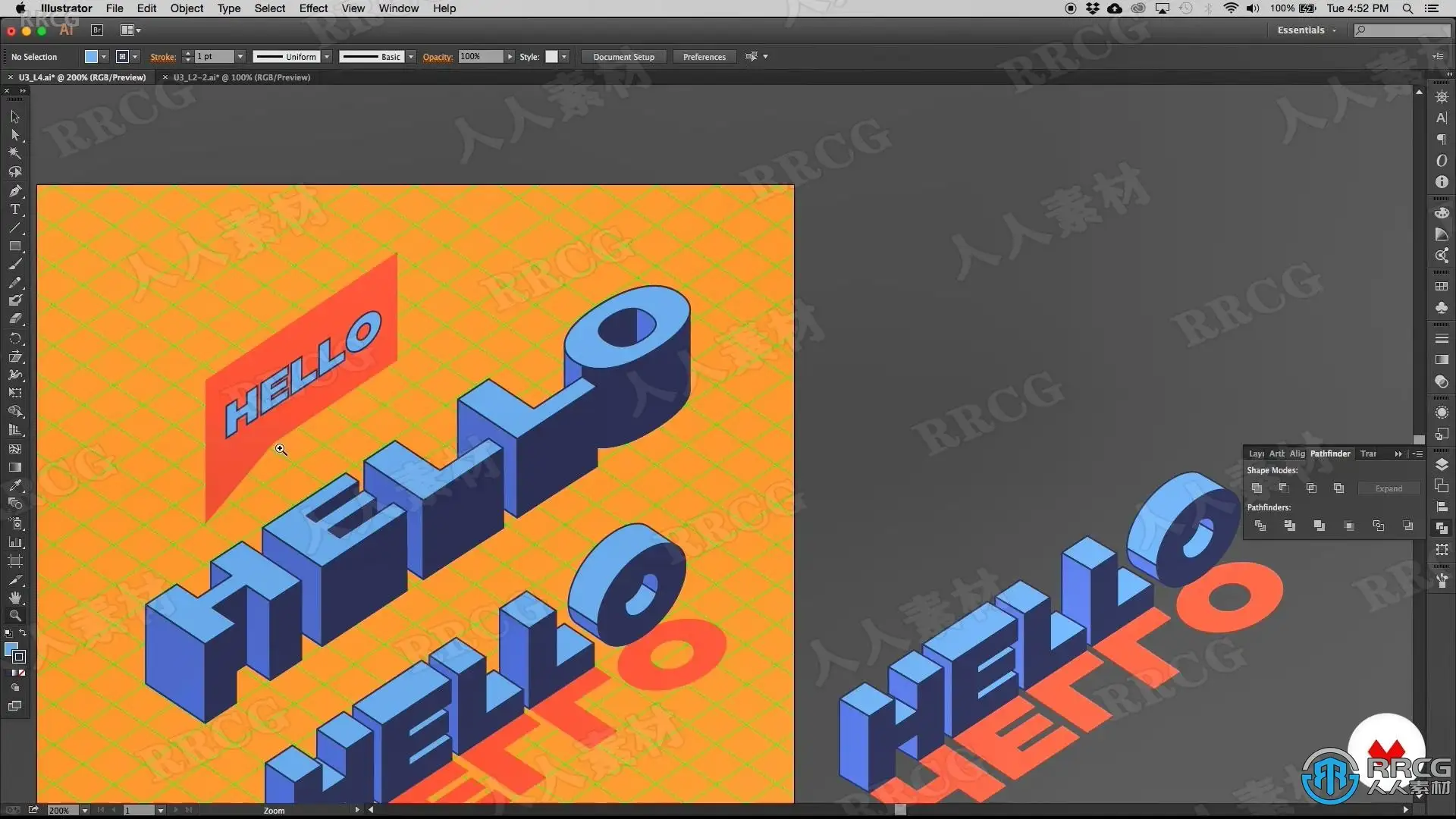Click the Unite shape mode icon
The image size is (1456, 819).
point(1257,488)
